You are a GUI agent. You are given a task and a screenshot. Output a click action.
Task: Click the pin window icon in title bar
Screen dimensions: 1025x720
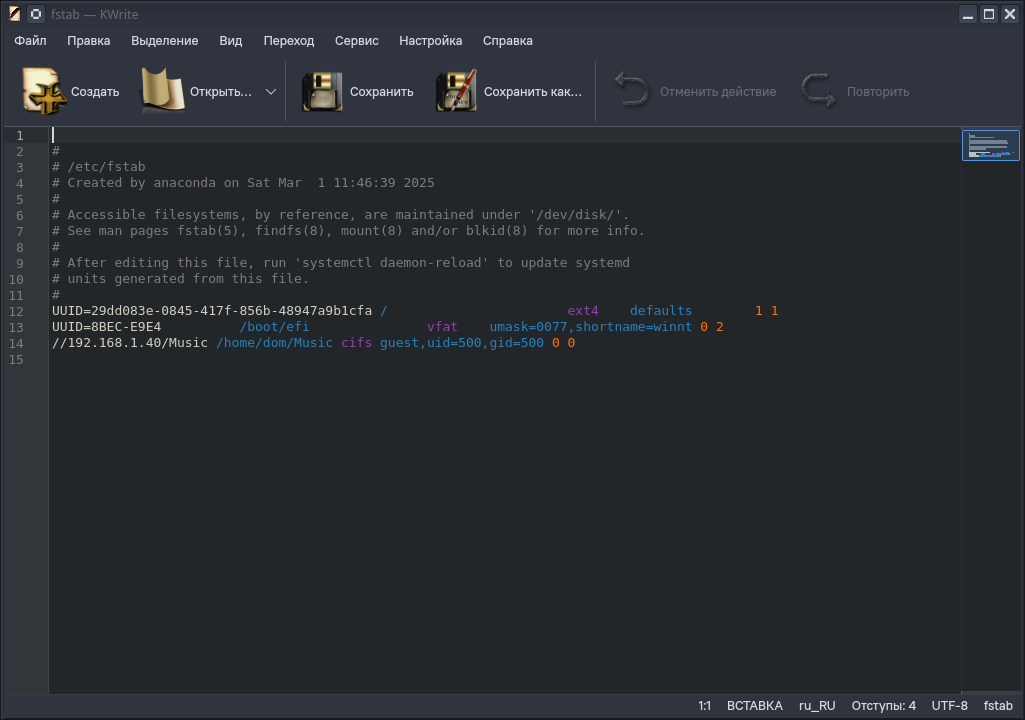pos(36,14)
